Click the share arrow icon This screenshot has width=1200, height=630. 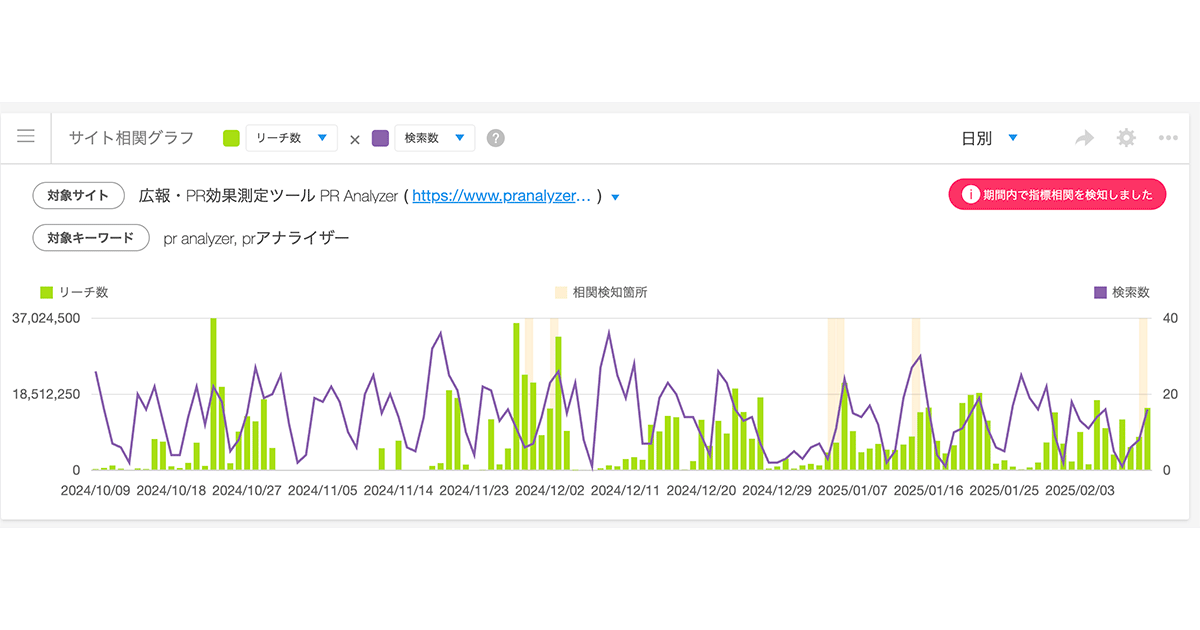click(x=1084, y=139)
